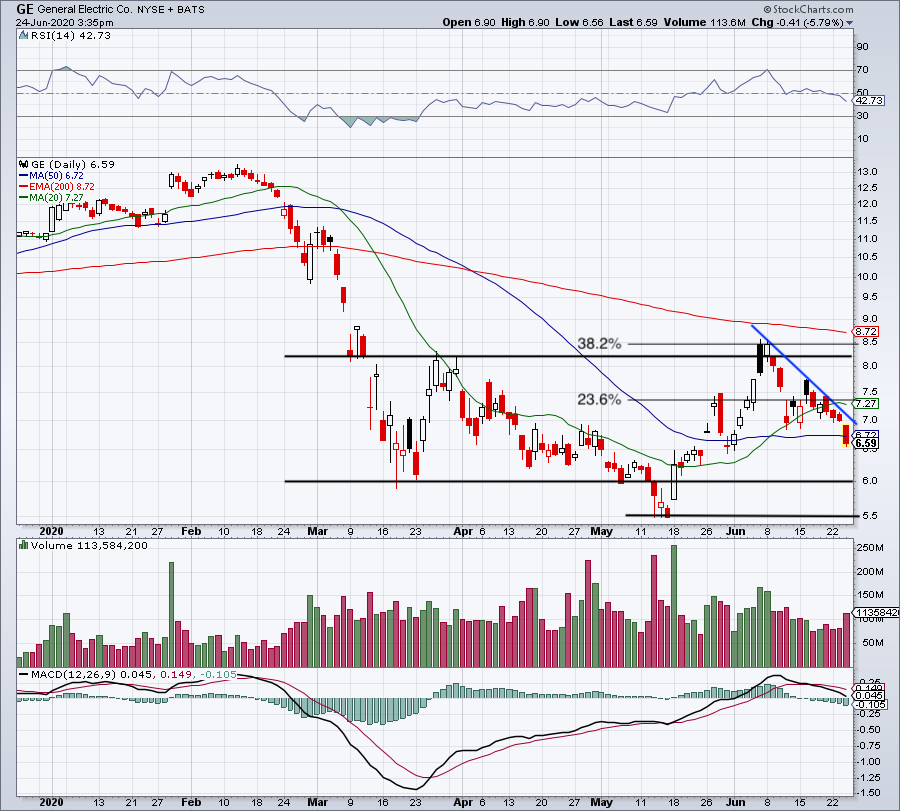
Task: Click the candlestick icon beside GE (Daily)
Action: [24, 164]
